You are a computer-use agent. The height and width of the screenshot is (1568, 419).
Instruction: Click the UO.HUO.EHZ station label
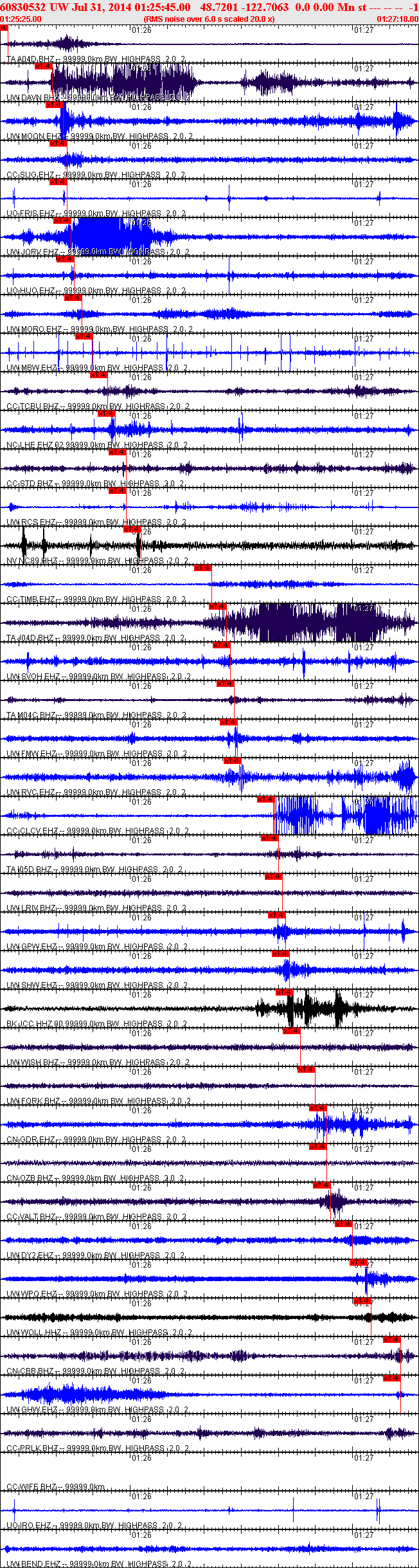[31, 291]
